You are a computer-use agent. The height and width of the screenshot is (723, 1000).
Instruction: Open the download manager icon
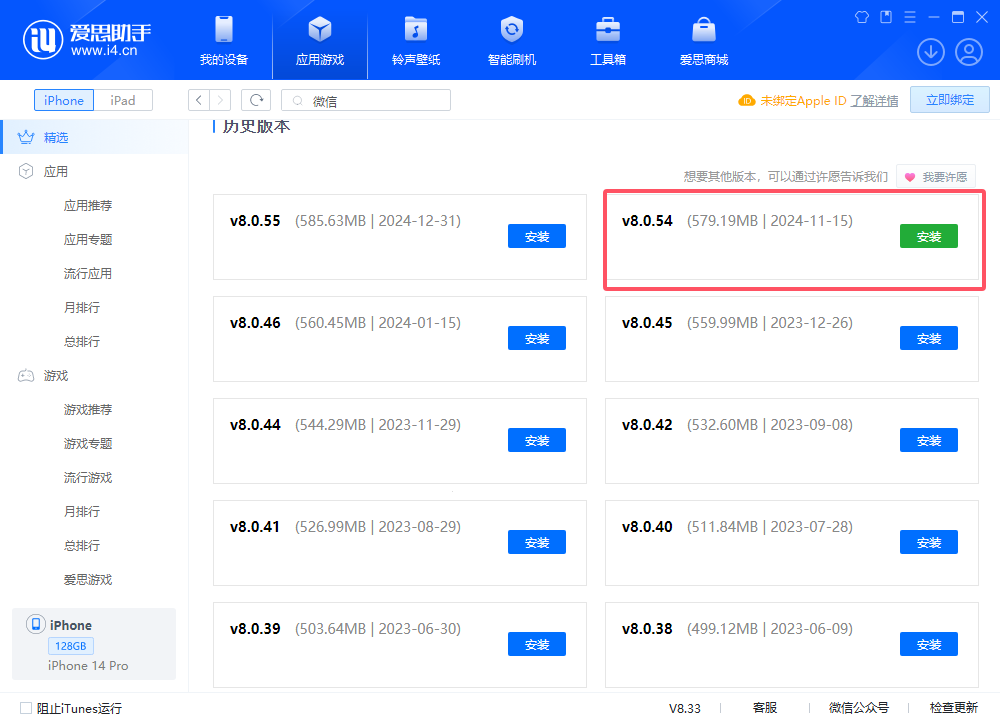930,51
